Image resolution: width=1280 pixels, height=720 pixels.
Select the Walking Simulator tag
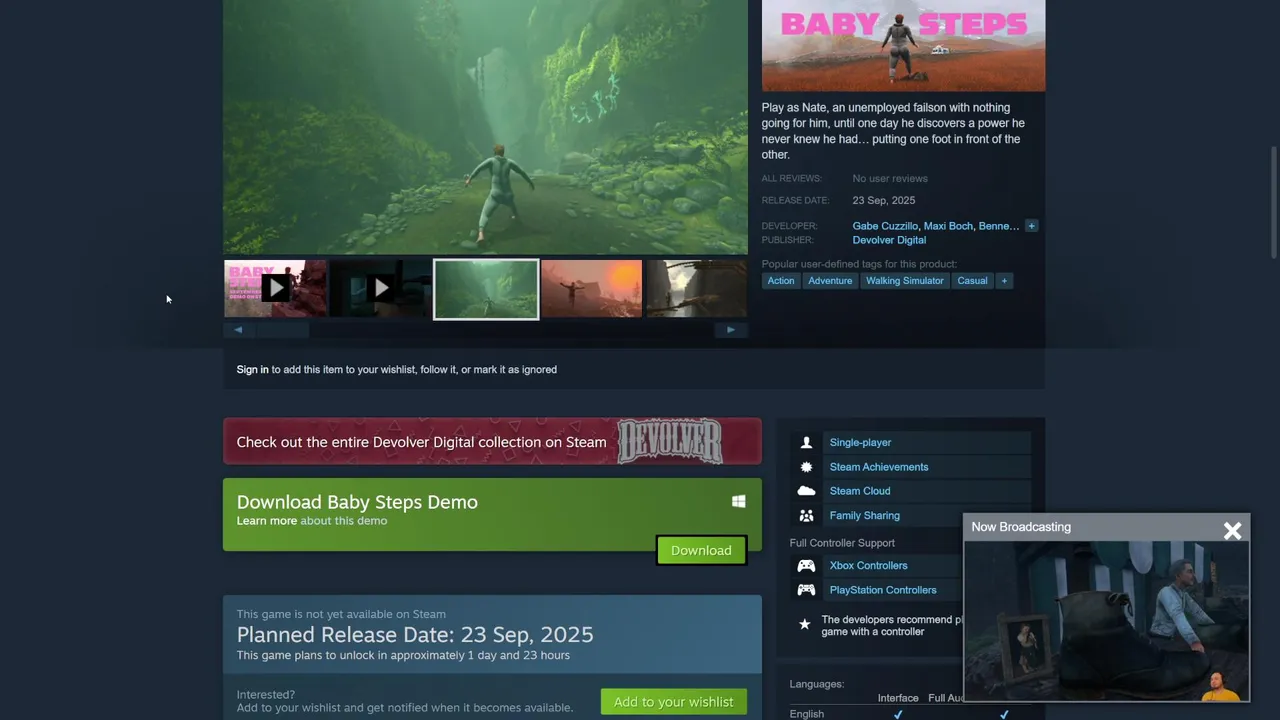[x=904, y=281]
